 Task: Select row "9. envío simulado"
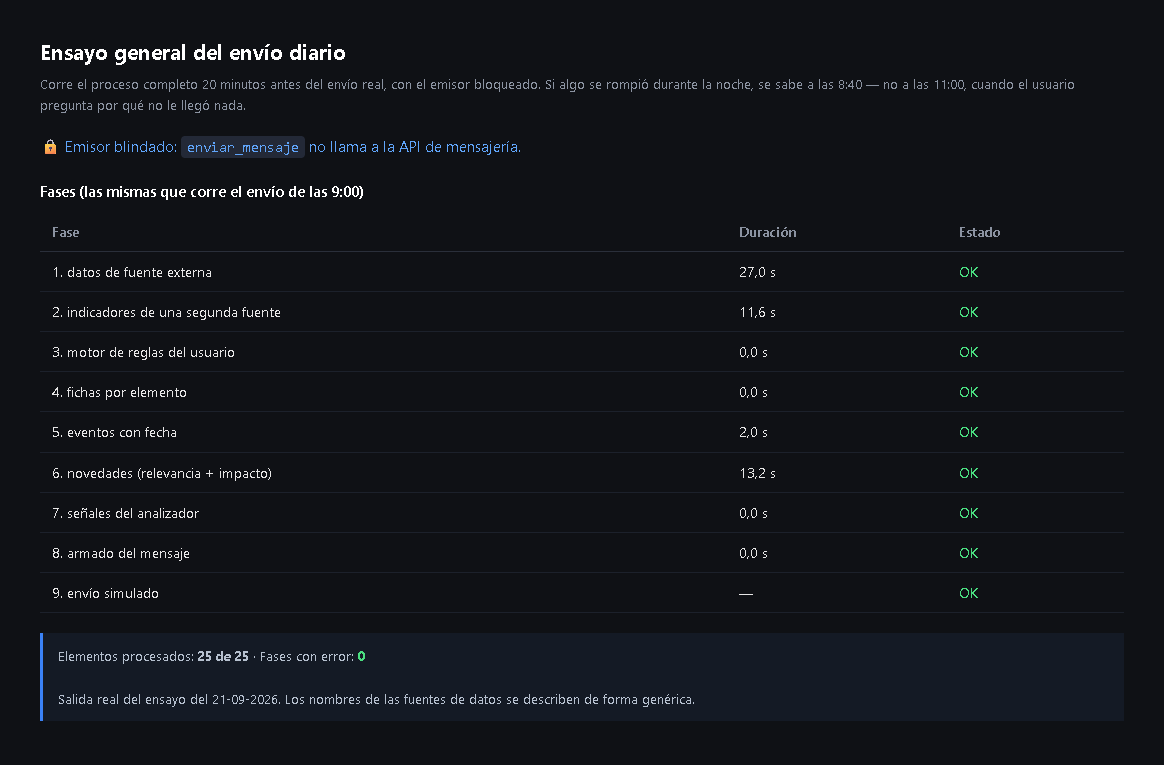pyautogui.click(x=582, y=594)
